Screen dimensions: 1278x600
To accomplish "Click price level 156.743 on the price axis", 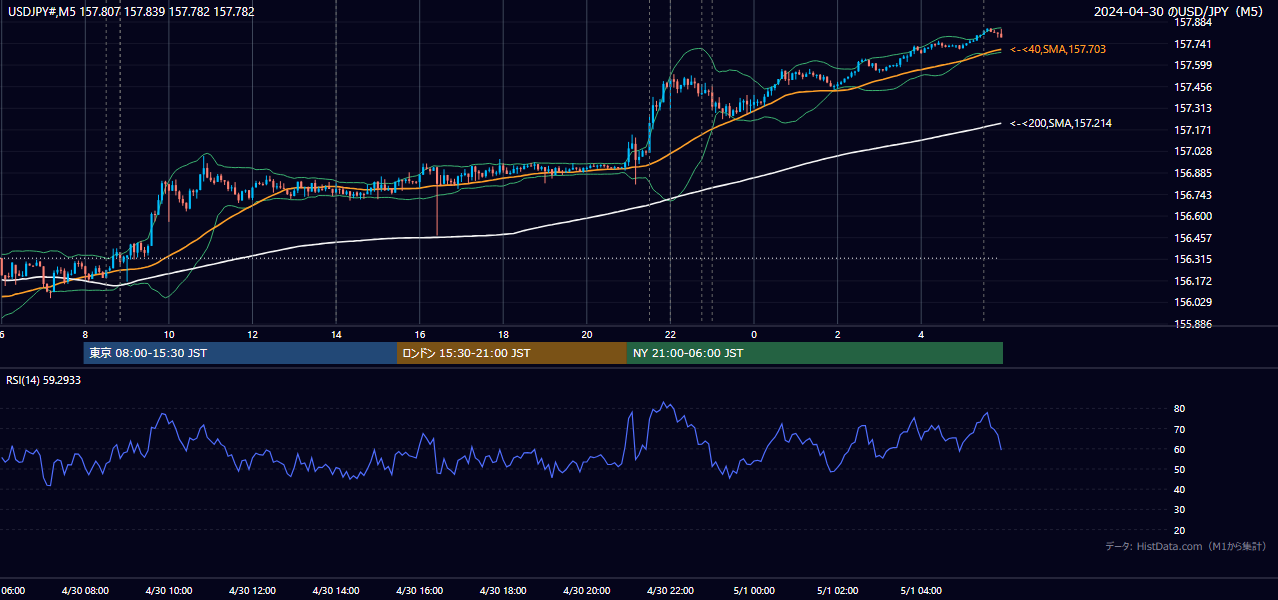I will 1193,195.
